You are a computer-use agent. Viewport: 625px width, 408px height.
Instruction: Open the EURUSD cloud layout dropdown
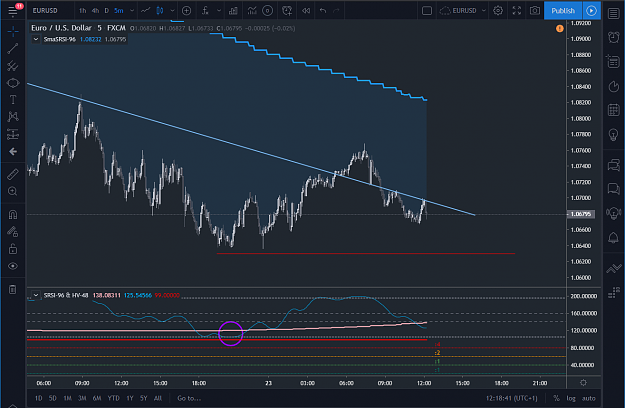point(462,11)
